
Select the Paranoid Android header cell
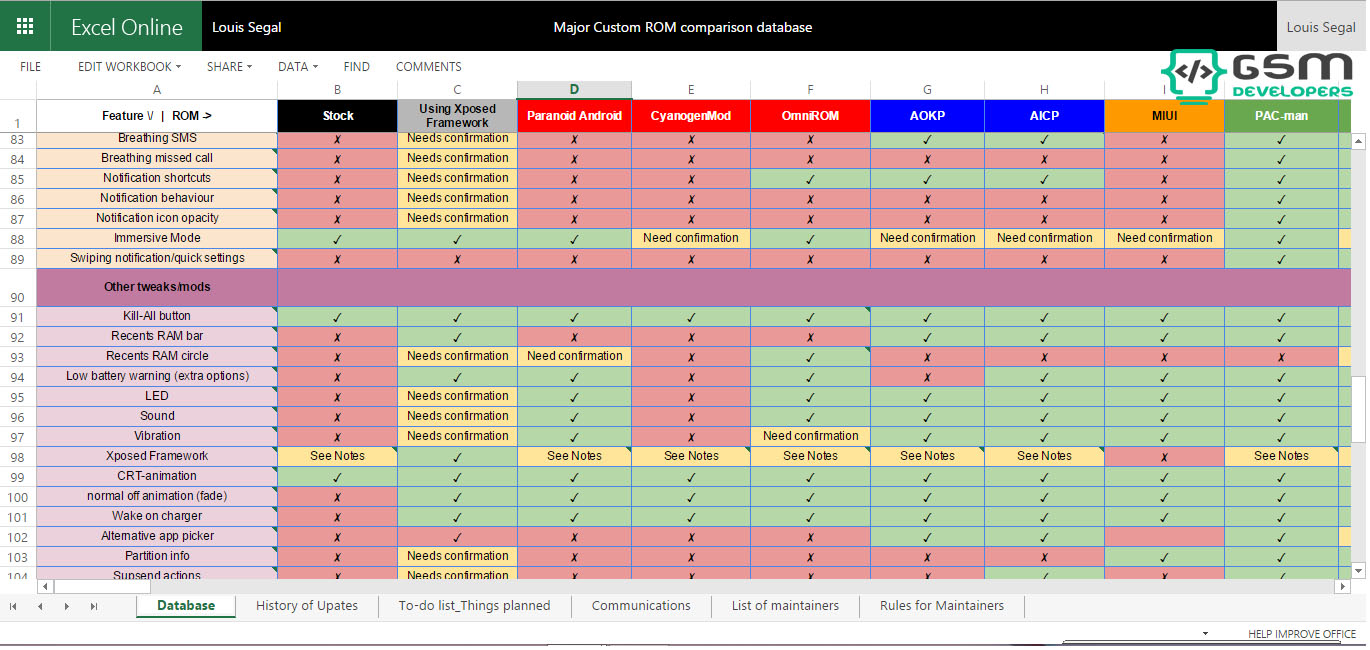[574, 116]
